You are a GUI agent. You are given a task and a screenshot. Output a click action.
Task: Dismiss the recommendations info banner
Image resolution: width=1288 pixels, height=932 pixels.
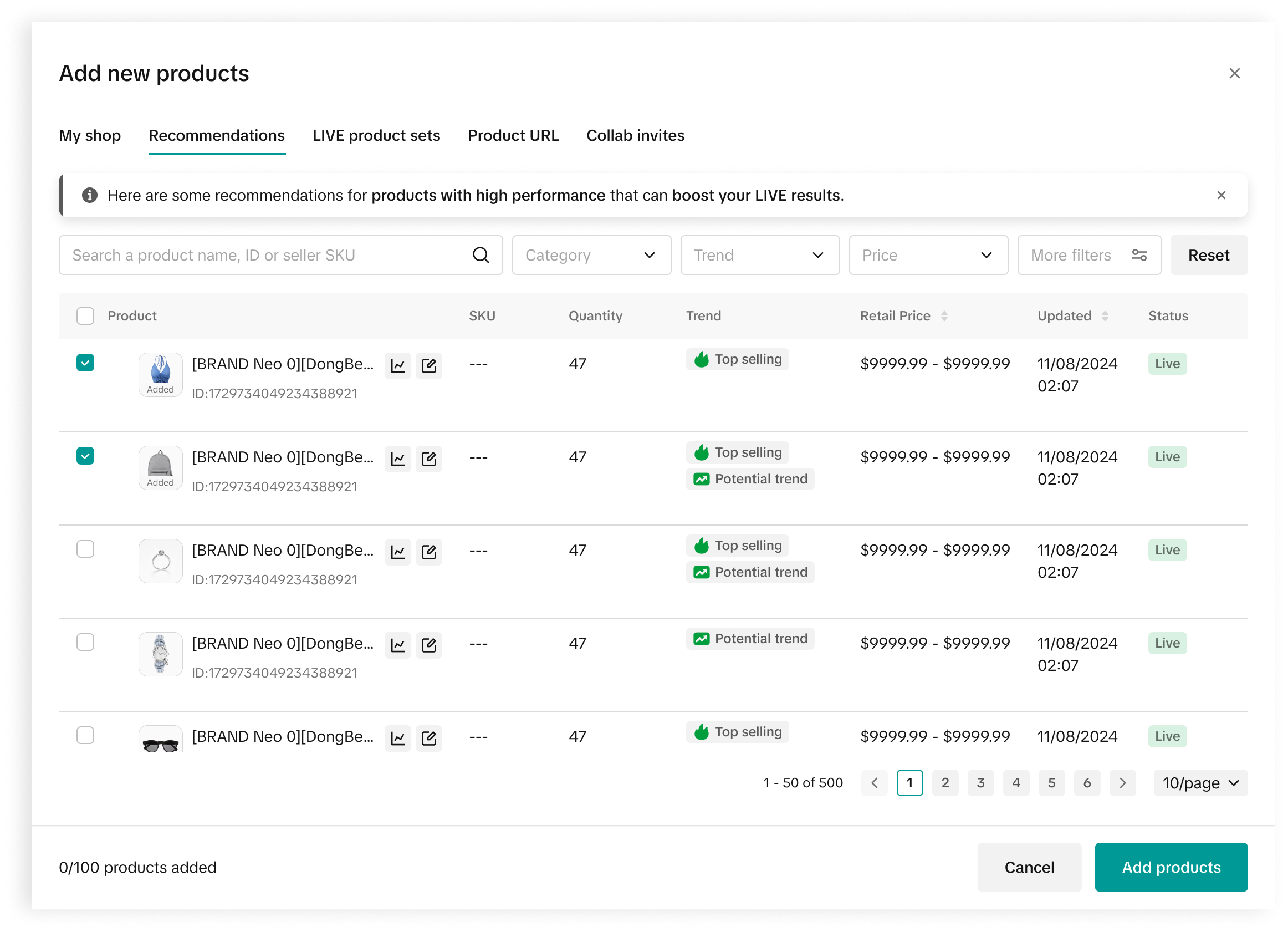[x=1221, y=196]
